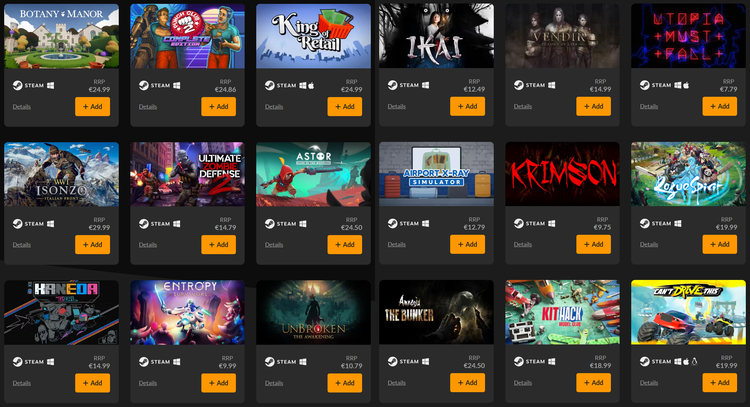Add Botany Manor to the bundle
750x407 pixels.
pyautogui.click(x=92, y=107)
